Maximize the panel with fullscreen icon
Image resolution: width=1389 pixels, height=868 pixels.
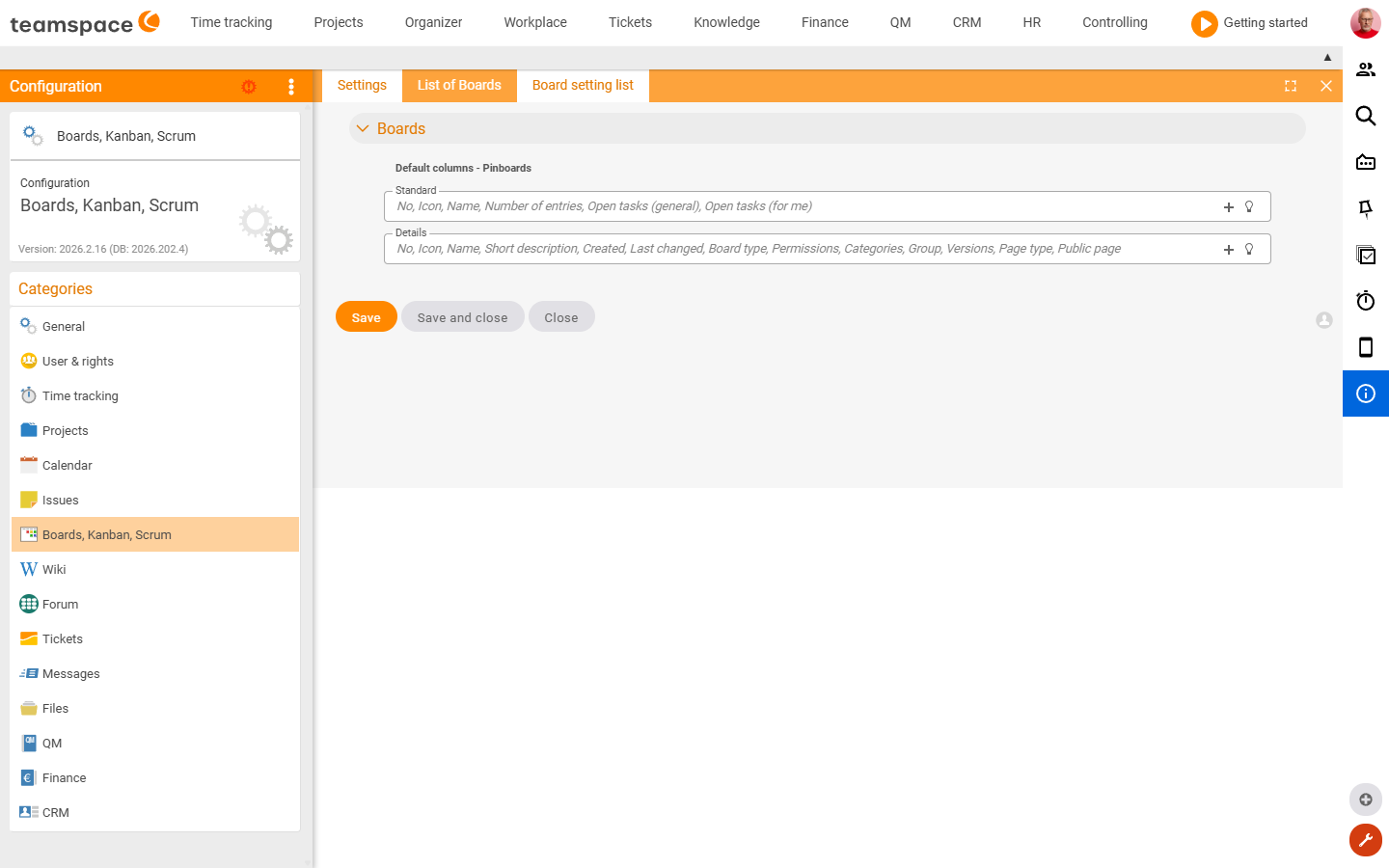[1291, 86]
